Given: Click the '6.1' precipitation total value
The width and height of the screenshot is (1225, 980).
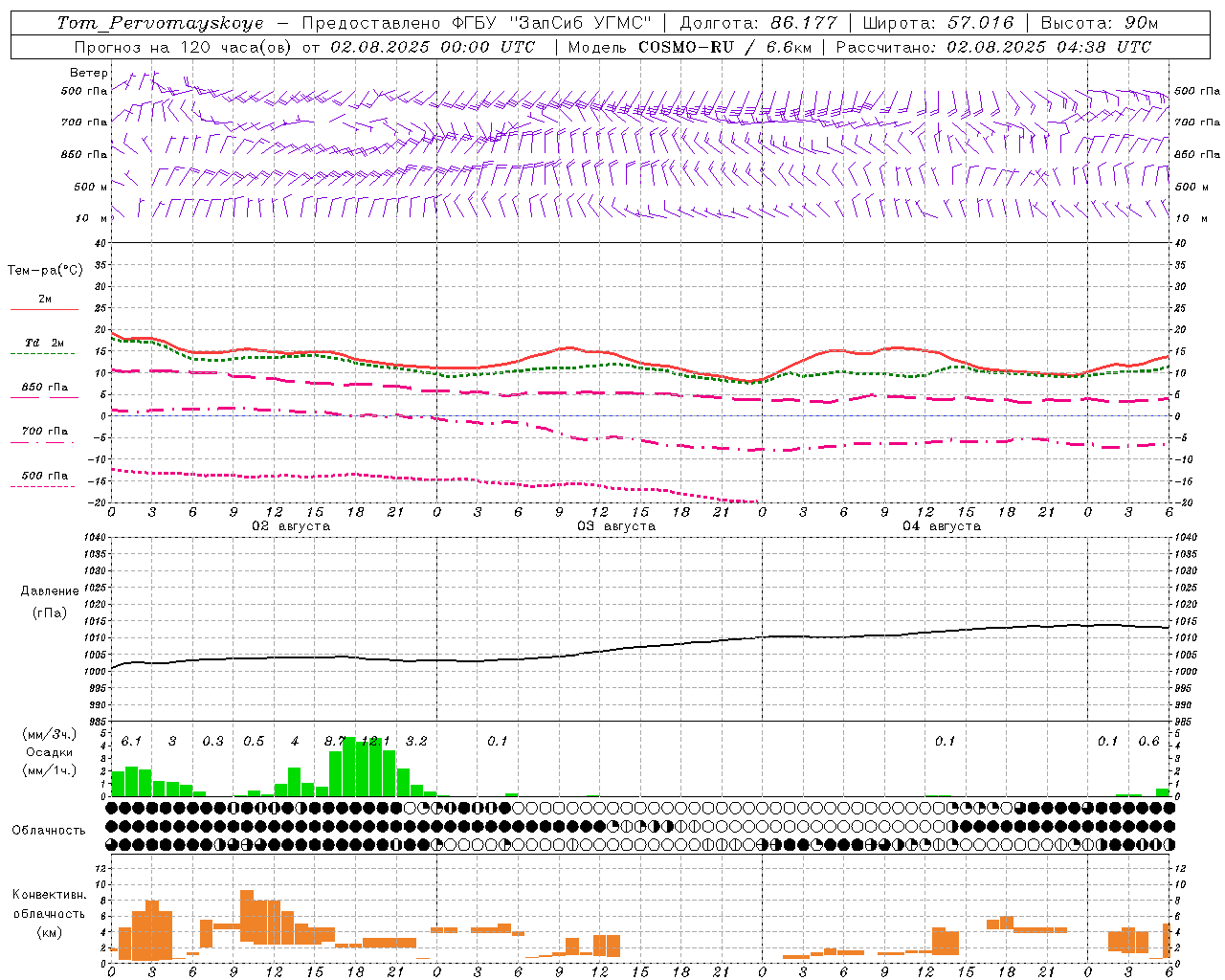Looking at the screenshot, I should (131, 741).
